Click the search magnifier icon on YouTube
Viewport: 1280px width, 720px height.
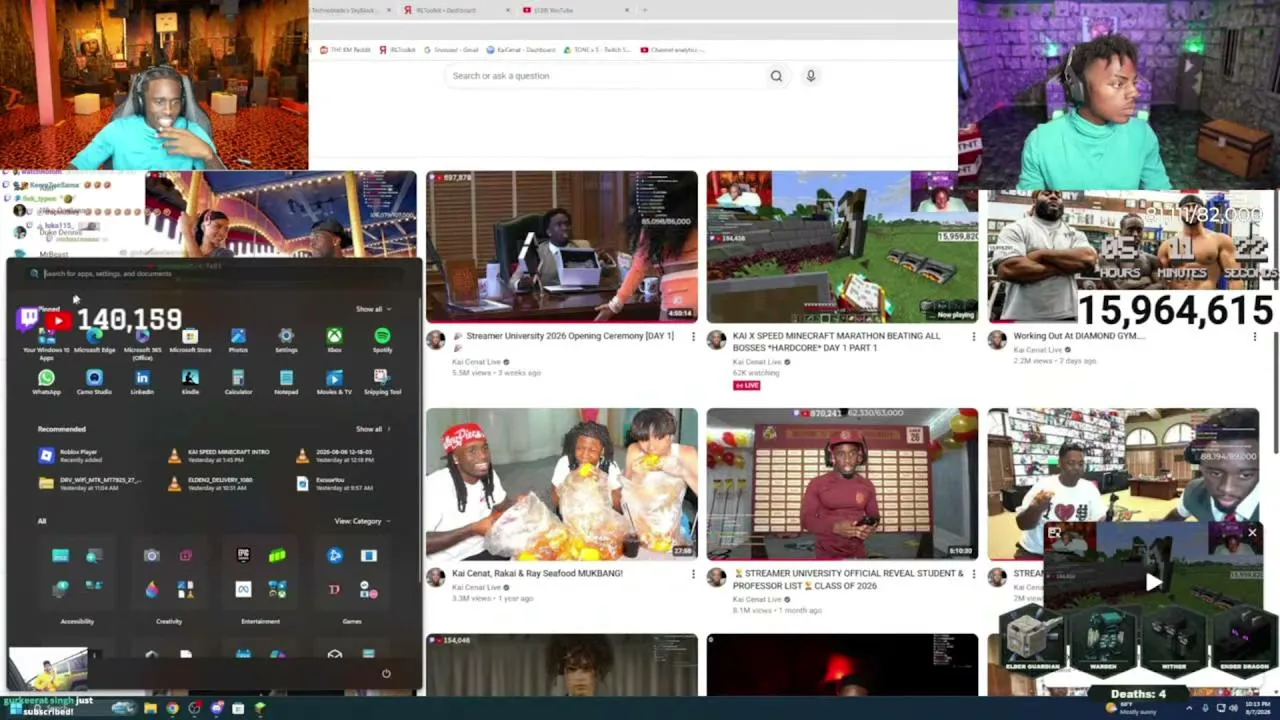[x=776, y=76]
